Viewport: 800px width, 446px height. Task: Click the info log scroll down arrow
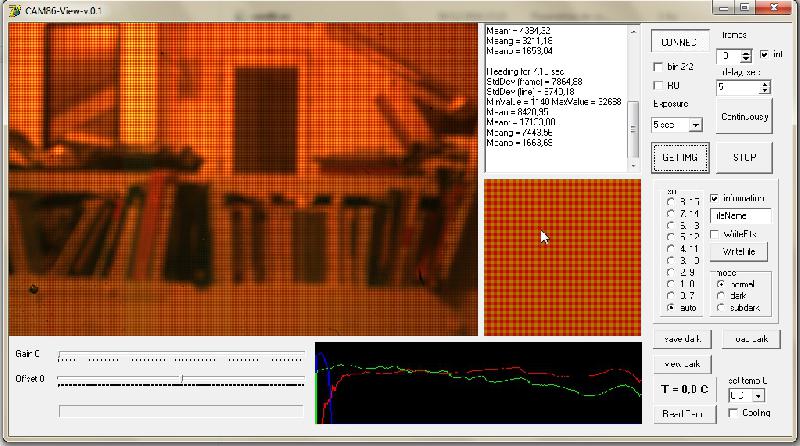tap(633, 166)
